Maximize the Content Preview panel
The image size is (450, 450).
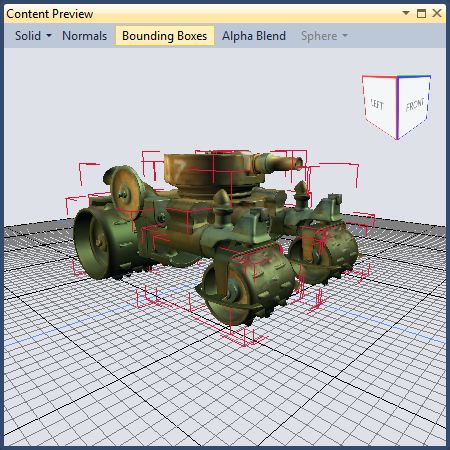pos(421,13)
